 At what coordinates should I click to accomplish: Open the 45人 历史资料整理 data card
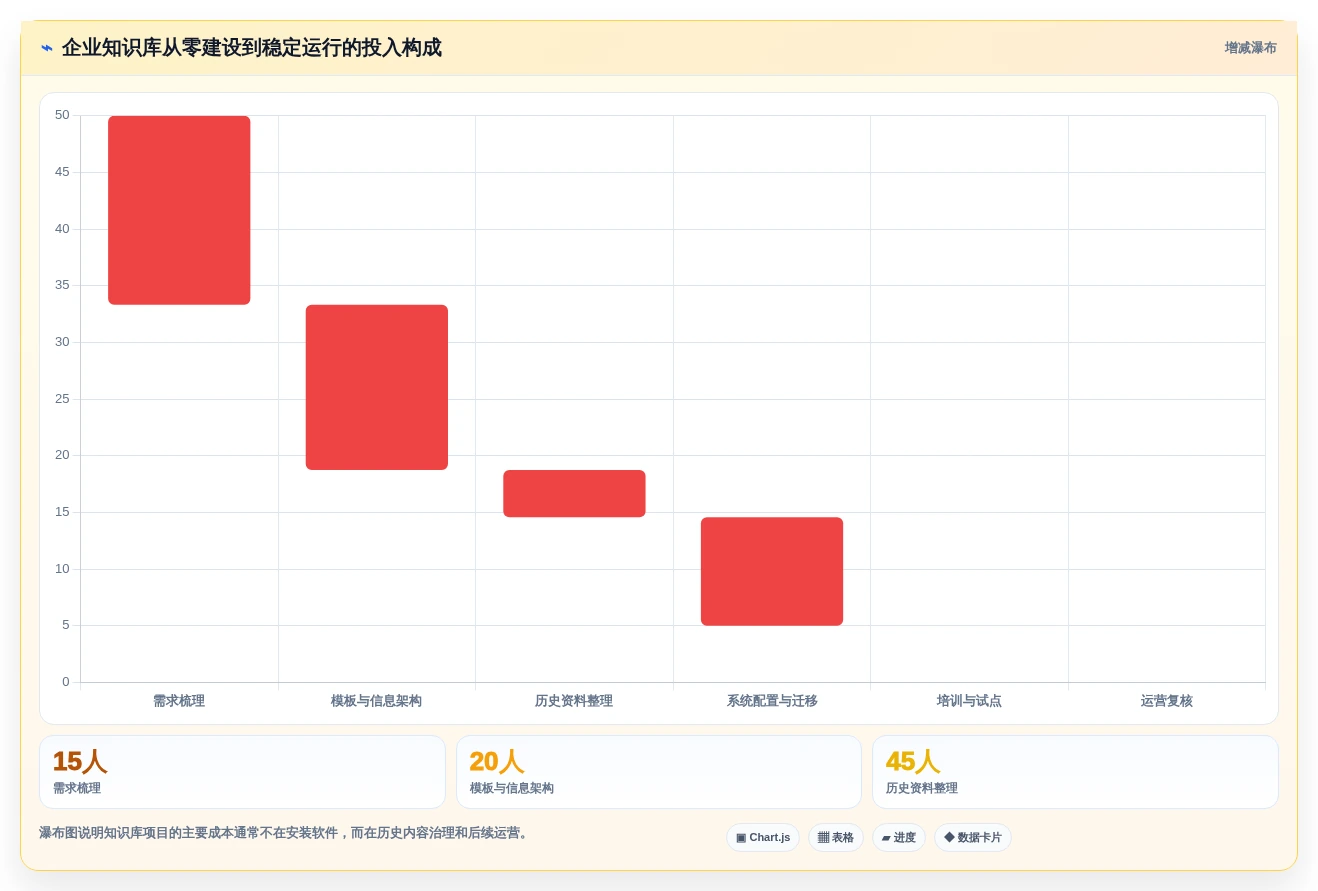[1075, 772]
